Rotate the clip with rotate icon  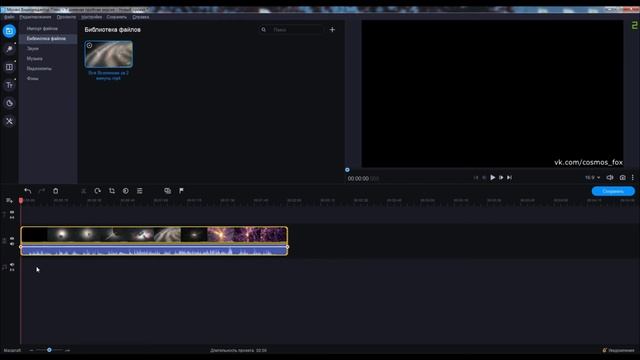tap(98, 191)
